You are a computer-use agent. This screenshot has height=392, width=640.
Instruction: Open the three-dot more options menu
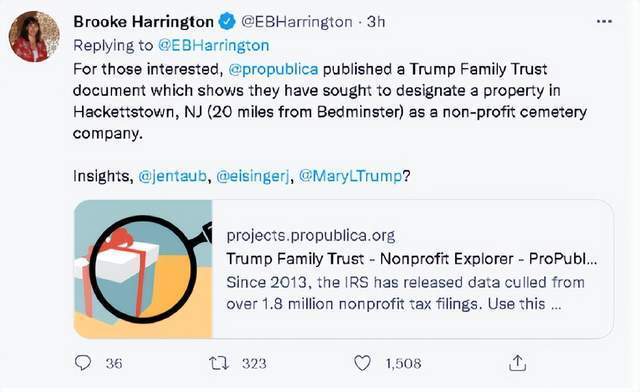tap(604, 21)
